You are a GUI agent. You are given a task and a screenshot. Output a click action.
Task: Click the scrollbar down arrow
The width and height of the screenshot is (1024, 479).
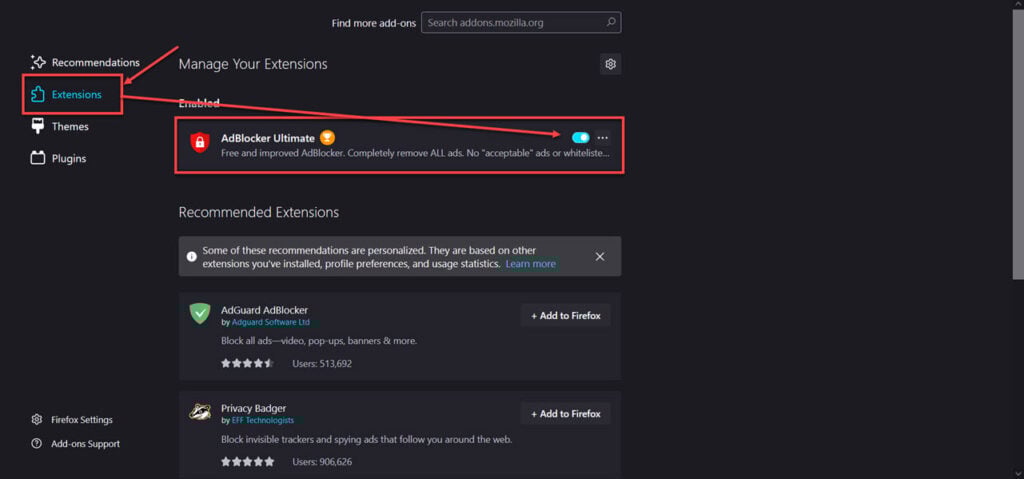point(1017,472)
